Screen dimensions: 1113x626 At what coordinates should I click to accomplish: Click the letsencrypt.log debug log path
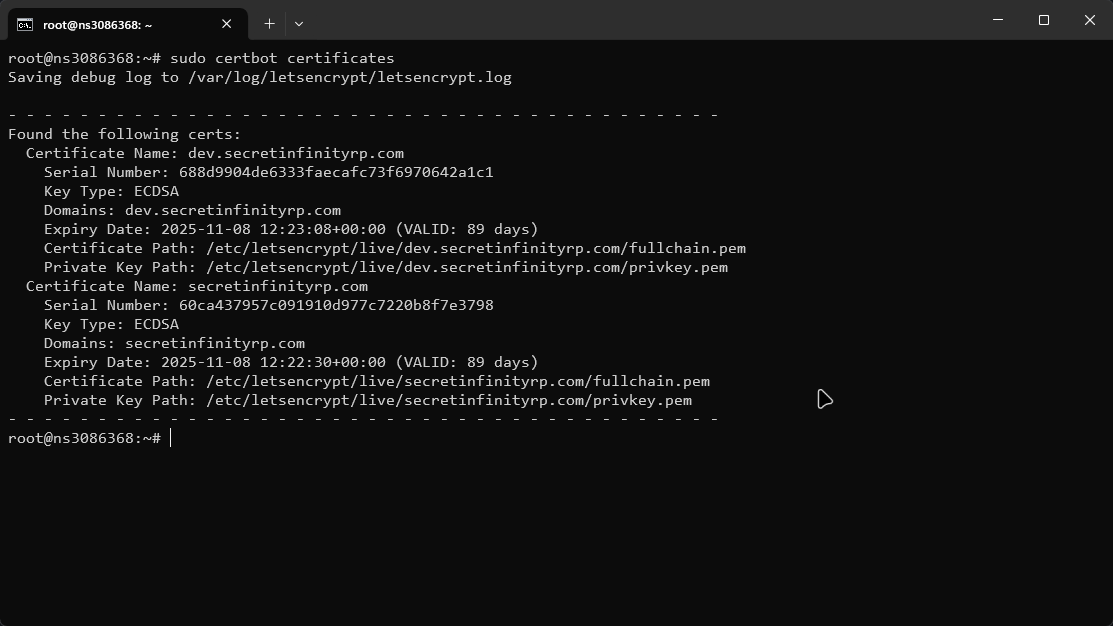pyautogui.click(x=349, y=77)
